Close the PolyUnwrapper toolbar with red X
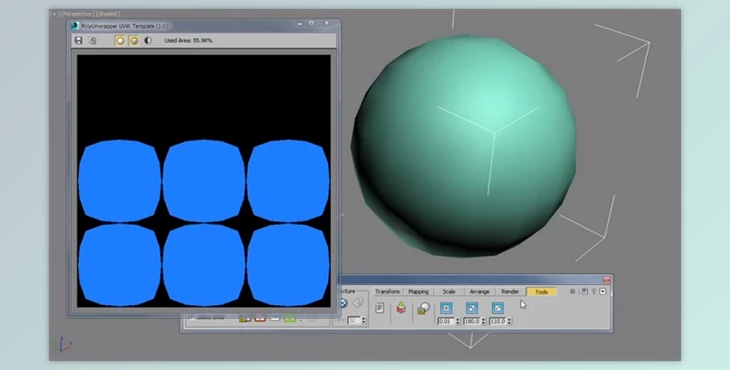The image size is (730, 370). [606, 280]
